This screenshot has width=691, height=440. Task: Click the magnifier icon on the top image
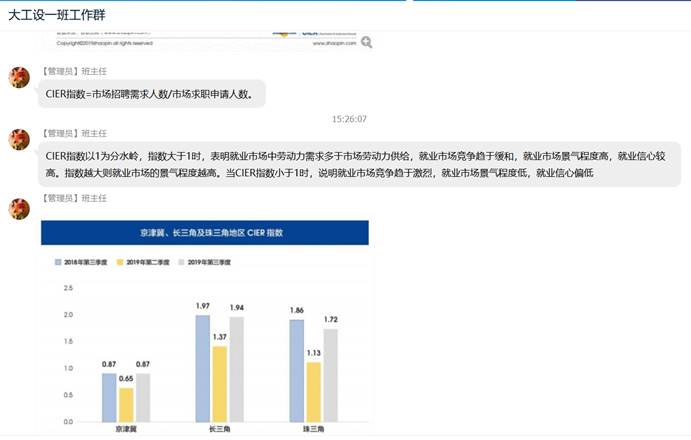[x=367, y=42]
